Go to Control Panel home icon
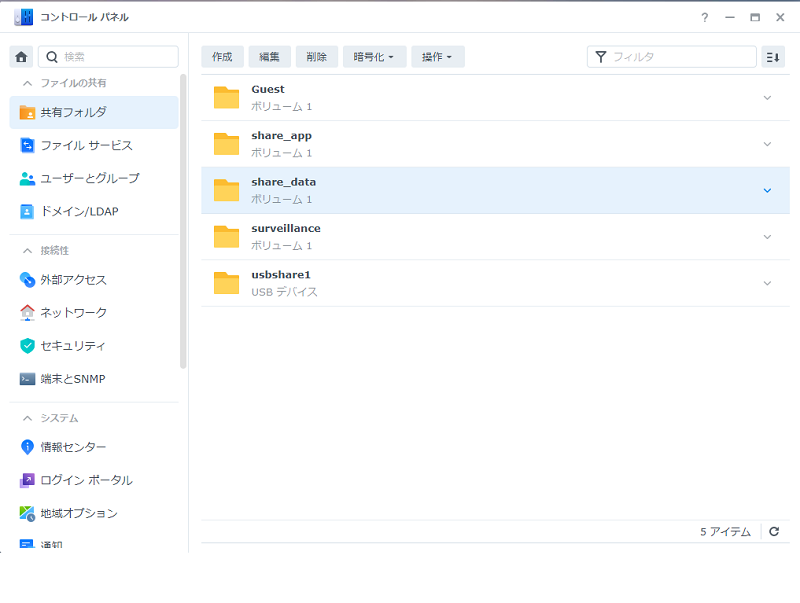Image resolution: width=800 pixels, height=603 pixels. (x=21, y=57)
